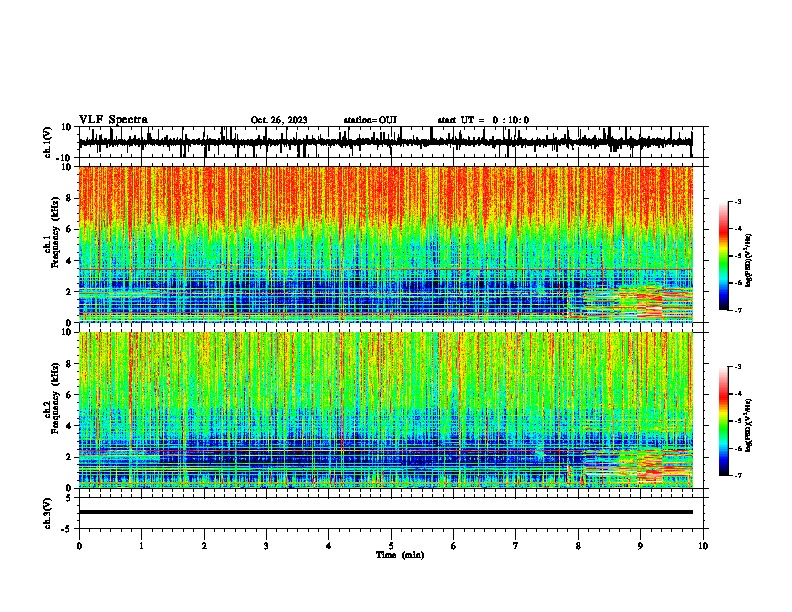Image resolution: width=792 pixels, height=612 pixels.
Task: Click time axis tick label "3"
Action: 266,546
